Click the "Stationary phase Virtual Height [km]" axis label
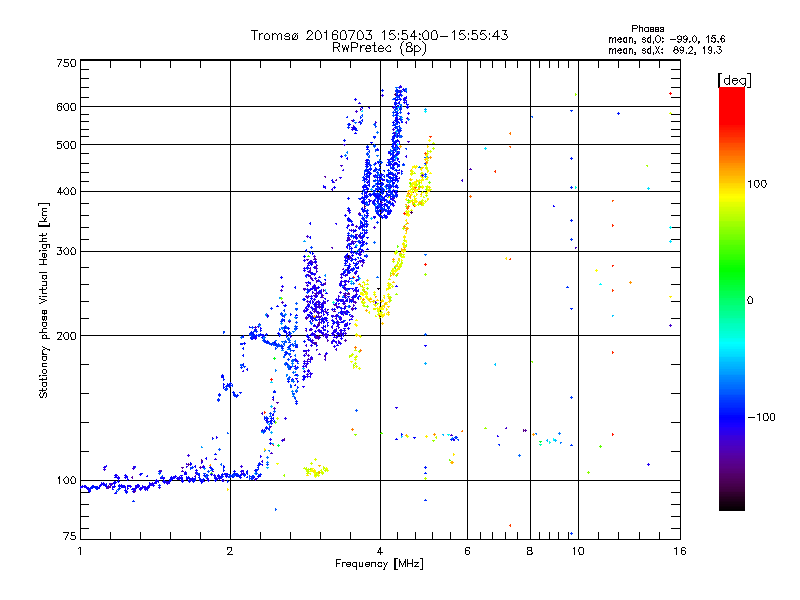The image size is (800, 600). coord(44,300)
